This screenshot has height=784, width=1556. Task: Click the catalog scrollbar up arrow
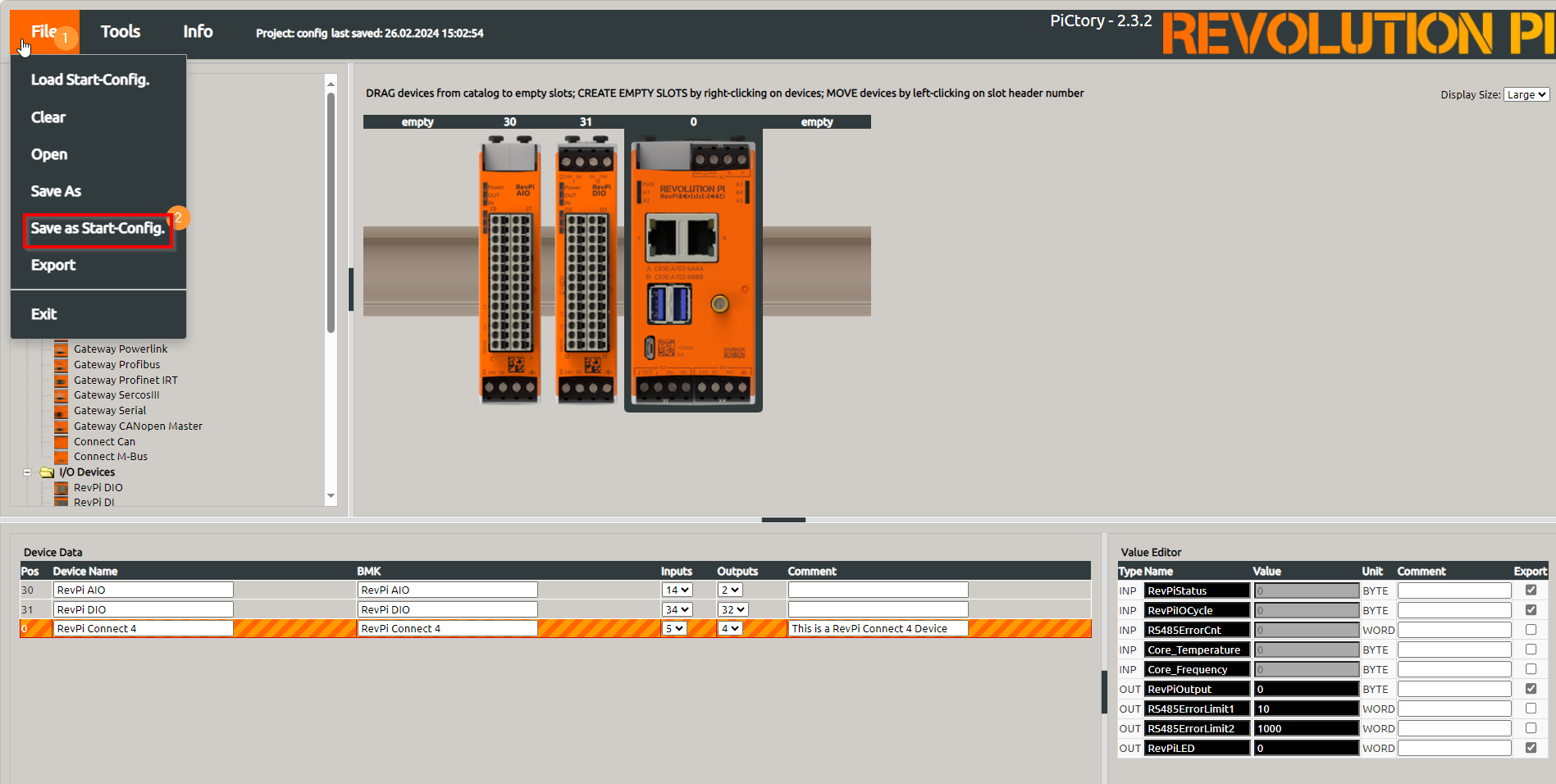331,83
